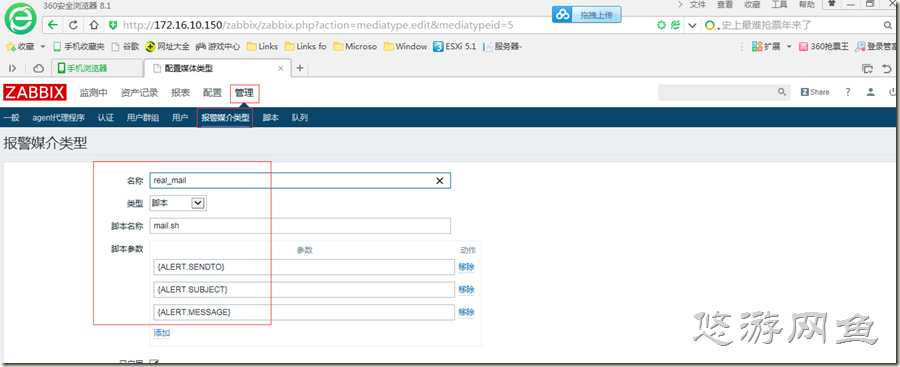Open 监测中 Zabbix menu
This screenshot has width=900, height=367.
pyautogui.click(x=94, y=92)
